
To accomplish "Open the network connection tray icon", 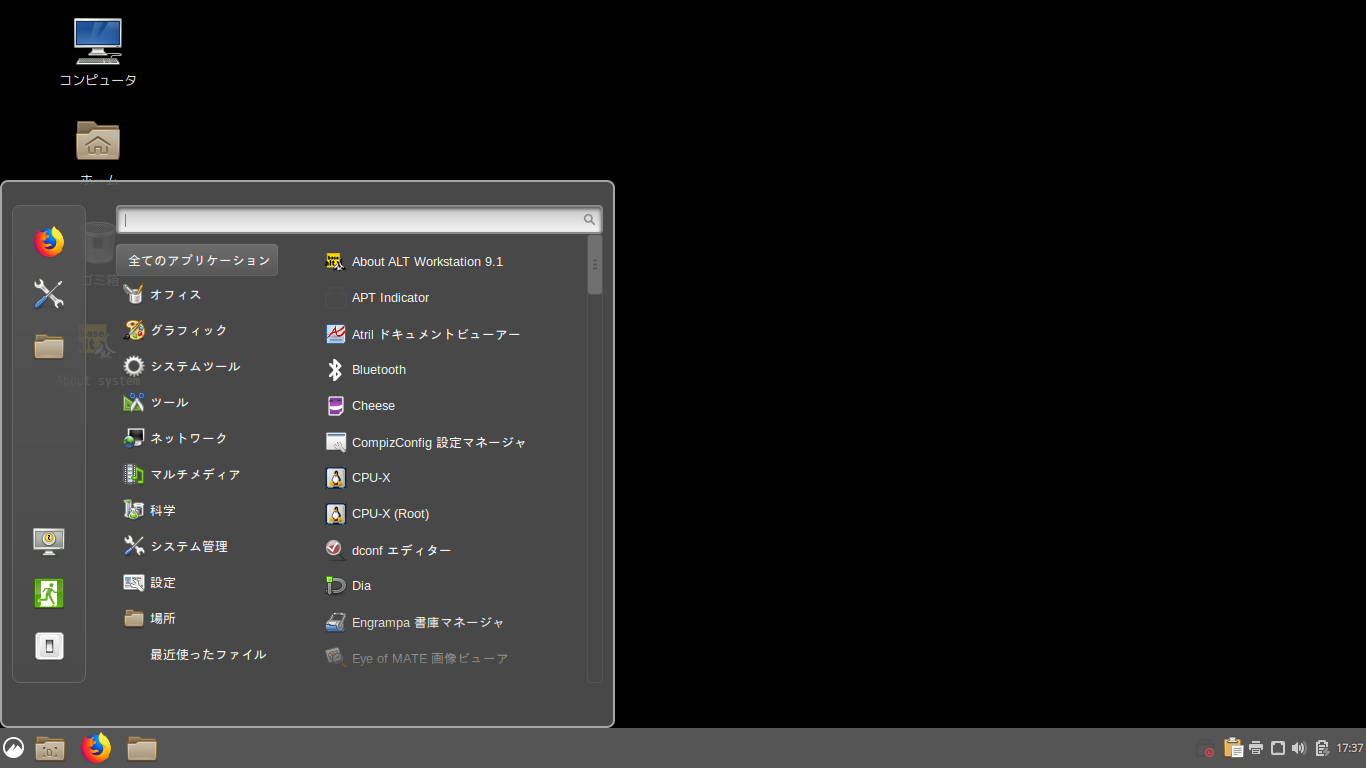I will click(x=1277, y=748).
